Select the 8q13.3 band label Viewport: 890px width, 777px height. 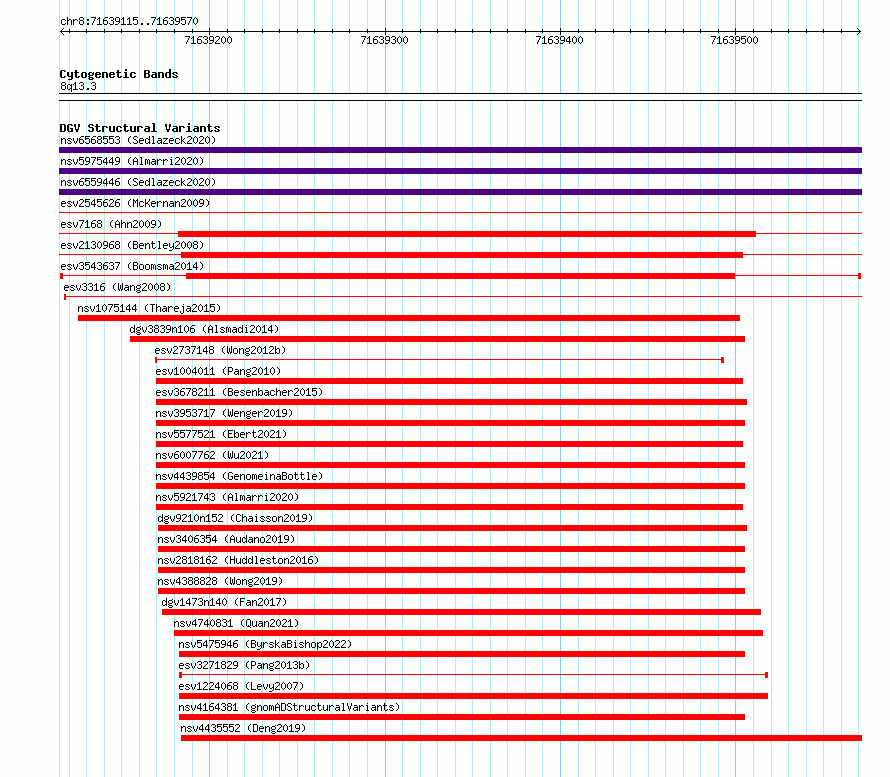(x=78, y=86)
